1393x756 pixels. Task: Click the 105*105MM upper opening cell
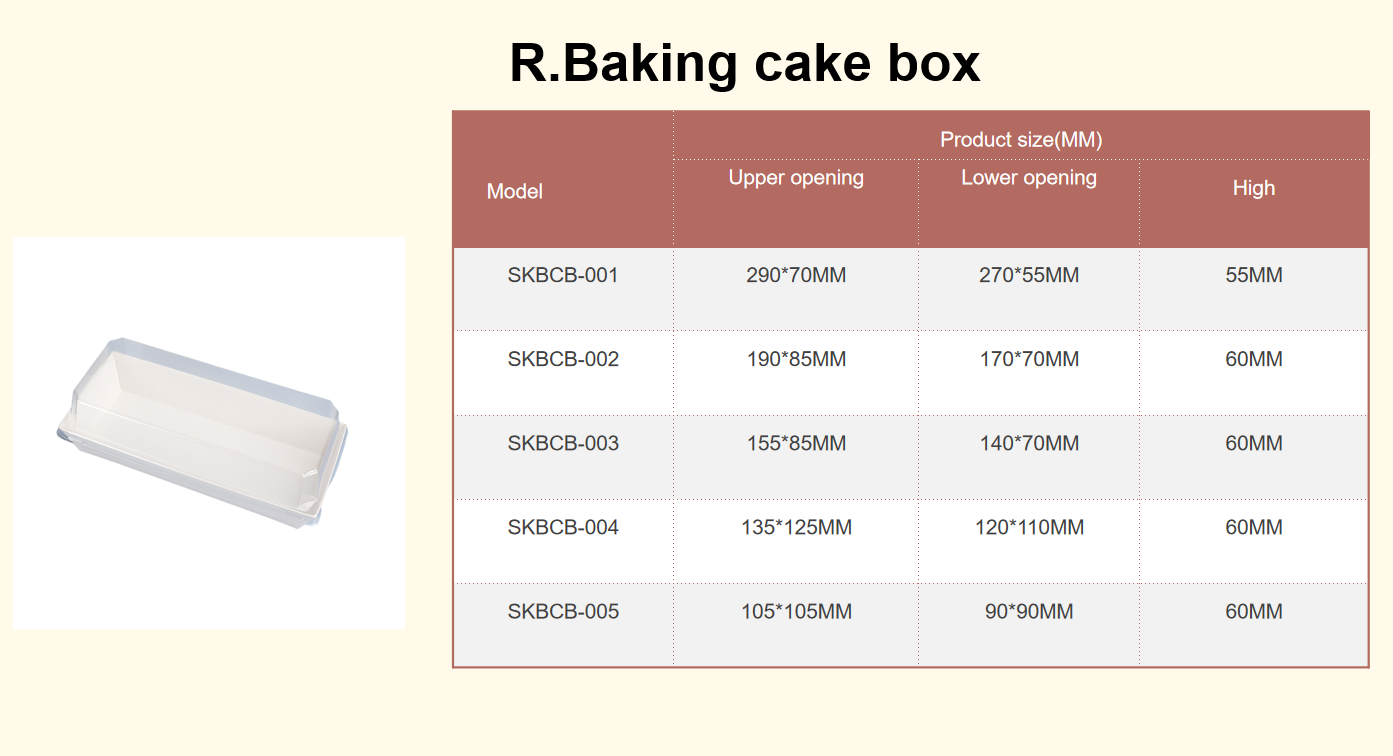[x=796, y=611]
